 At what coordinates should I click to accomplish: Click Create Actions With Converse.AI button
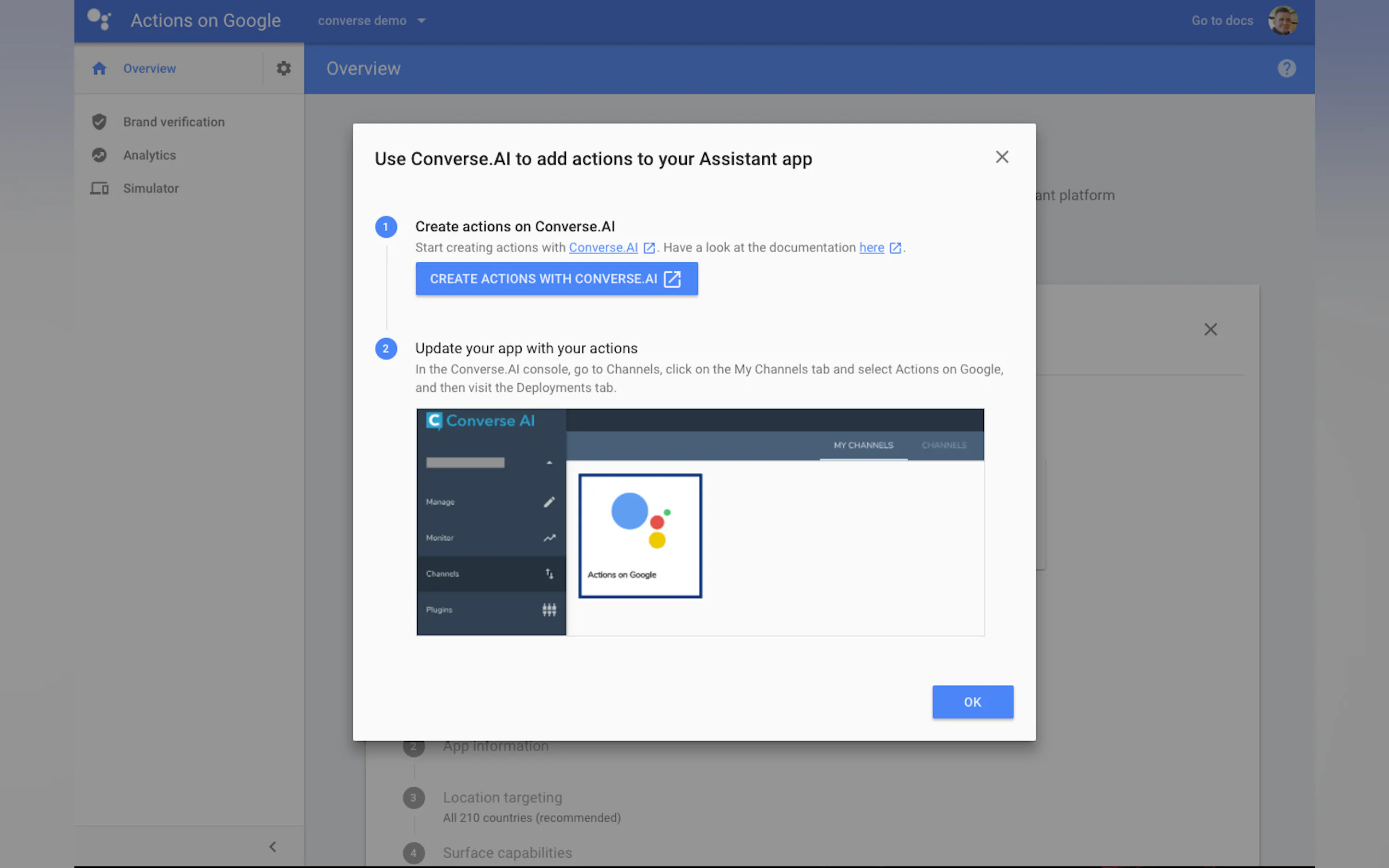(556, 279)
